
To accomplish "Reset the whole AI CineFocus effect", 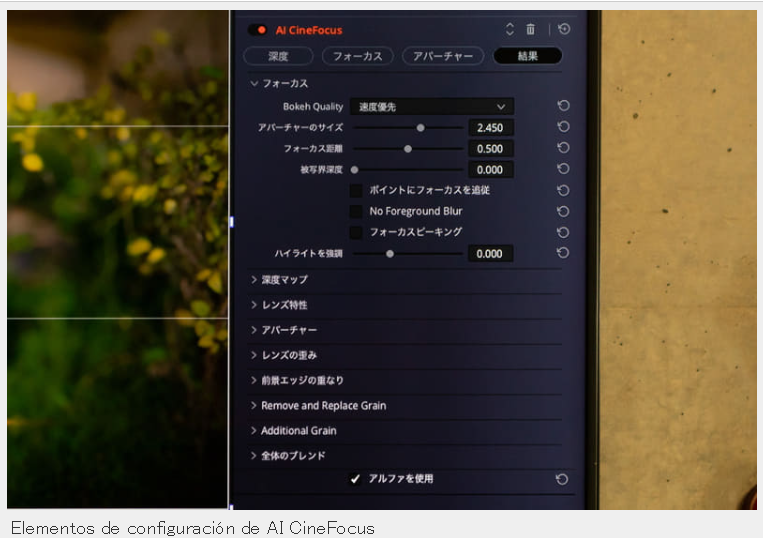I will (564, 29).
